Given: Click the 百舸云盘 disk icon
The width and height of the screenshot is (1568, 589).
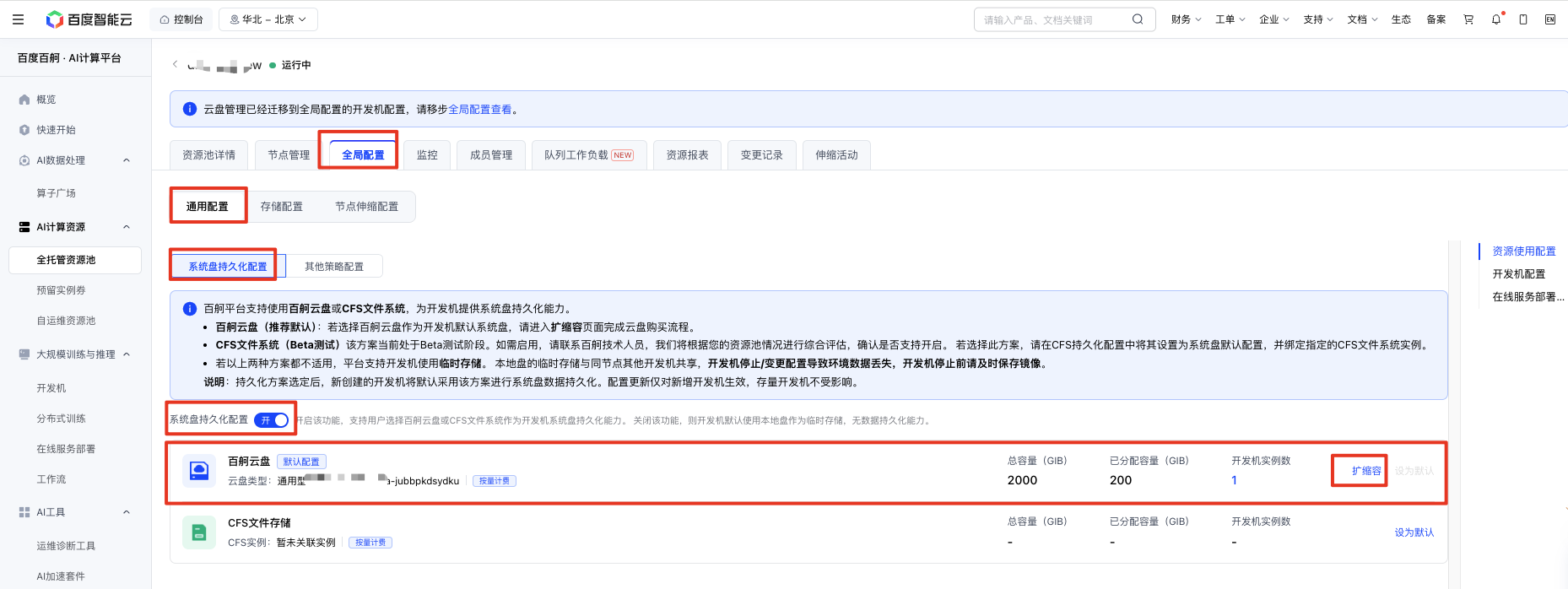Looking at the screenshot, I should pos(199,470).
